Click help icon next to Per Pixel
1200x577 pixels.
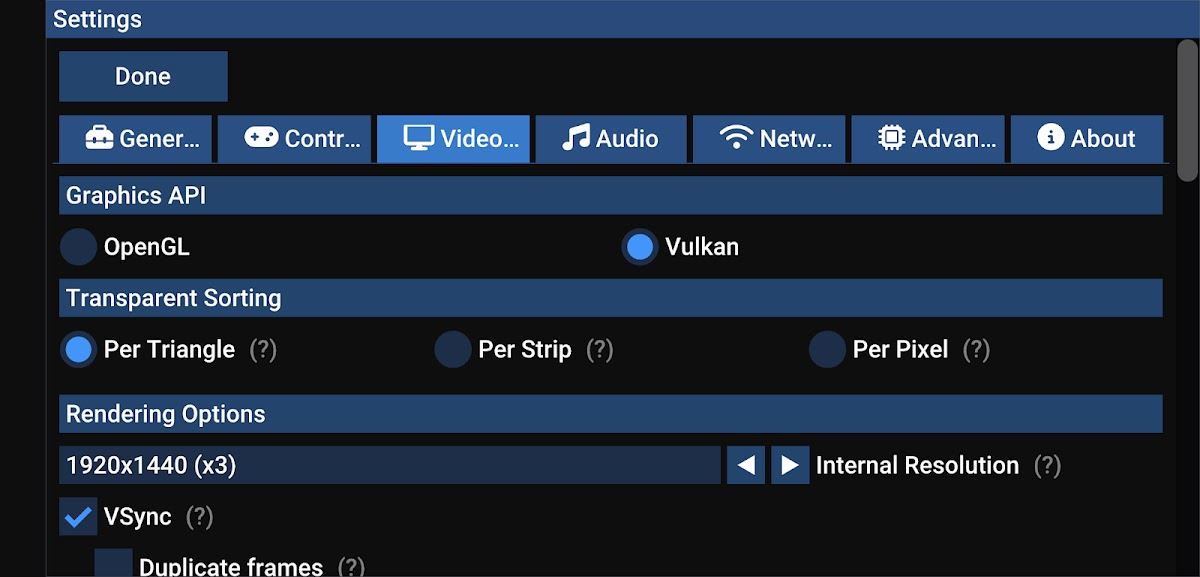pyautogui.click(x=976, y=350)
